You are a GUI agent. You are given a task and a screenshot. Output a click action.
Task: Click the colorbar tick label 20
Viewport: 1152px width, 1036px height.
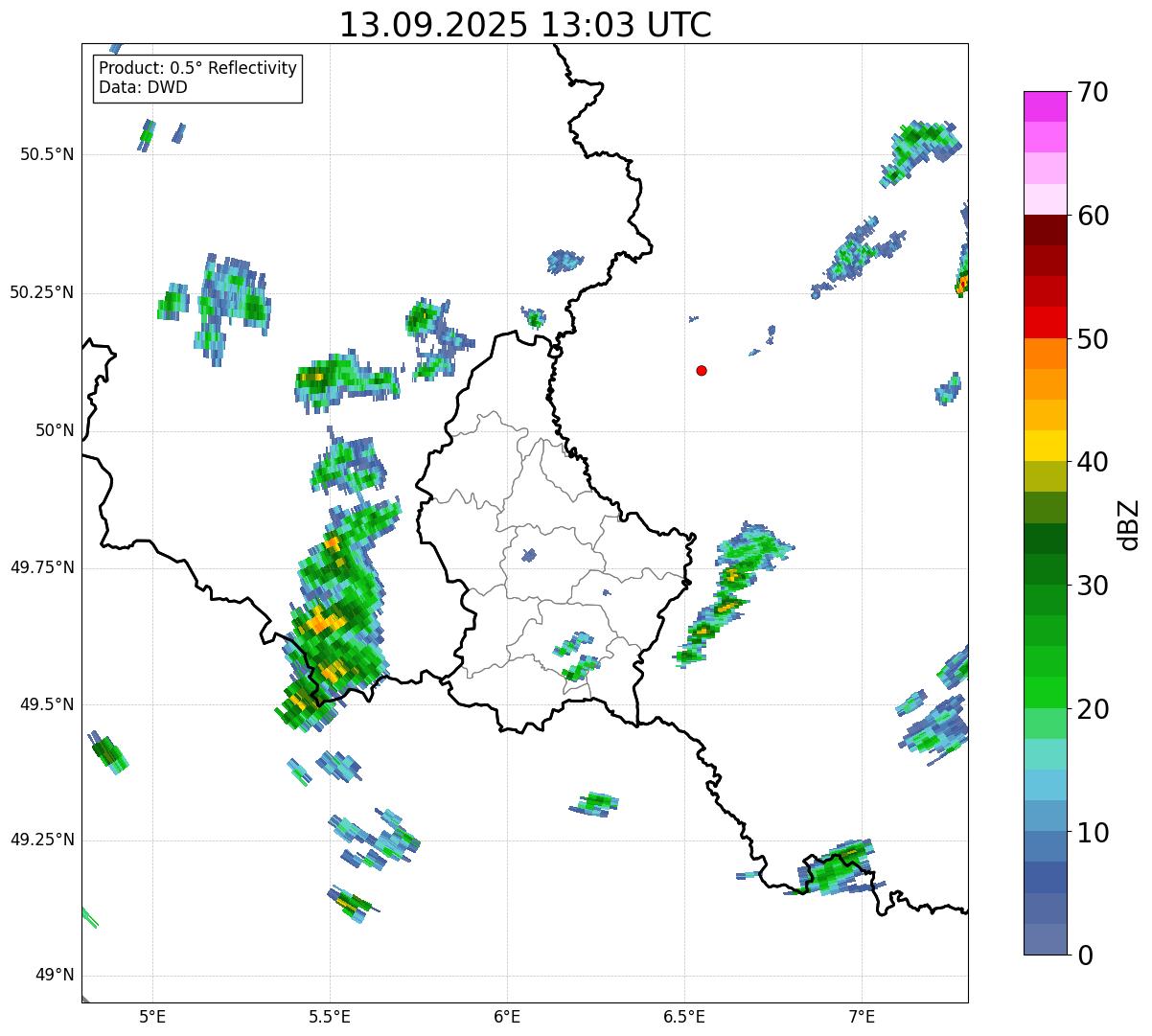[x=1093, y=709]
